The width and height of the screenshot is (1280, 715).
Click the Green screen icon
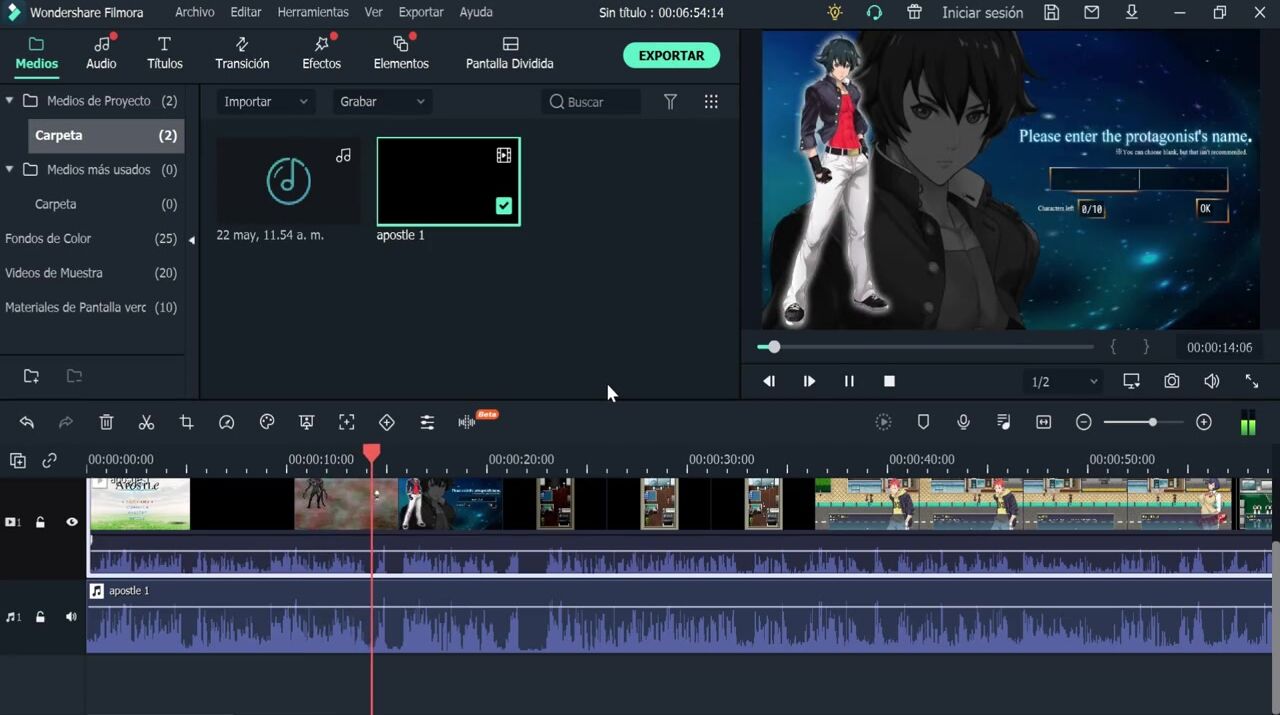click(307, 423)
